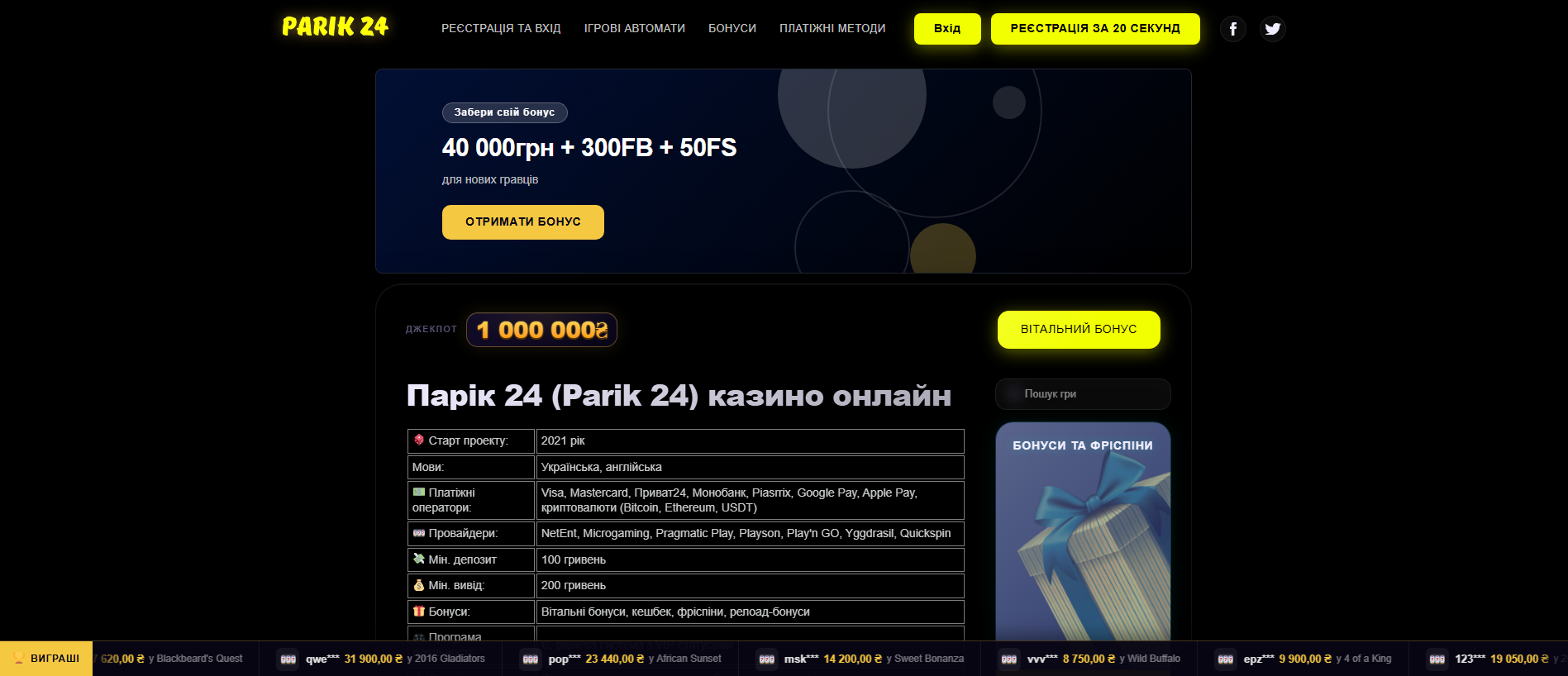Click the money bag icon beside Мін. вивід
Image resolution: width=1568 pixels, height=676 pixels.
(x=419, y=585)
